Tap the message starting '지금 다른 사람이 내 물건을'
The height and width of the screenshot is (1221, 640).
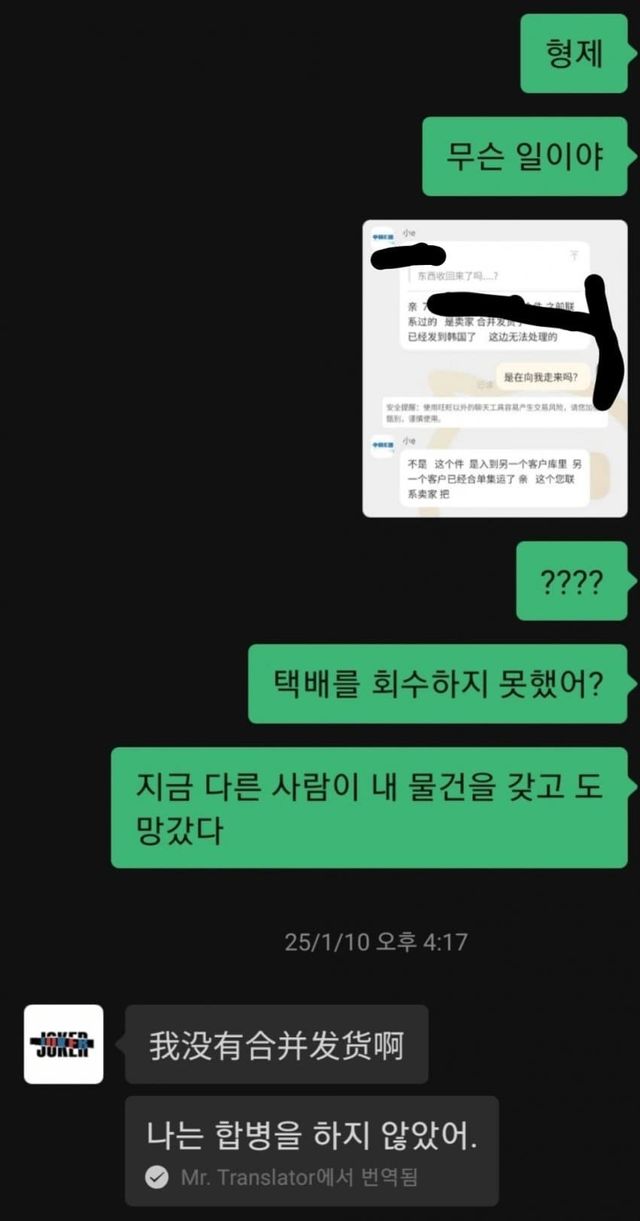pyautogui.click(x=369, y=807)
